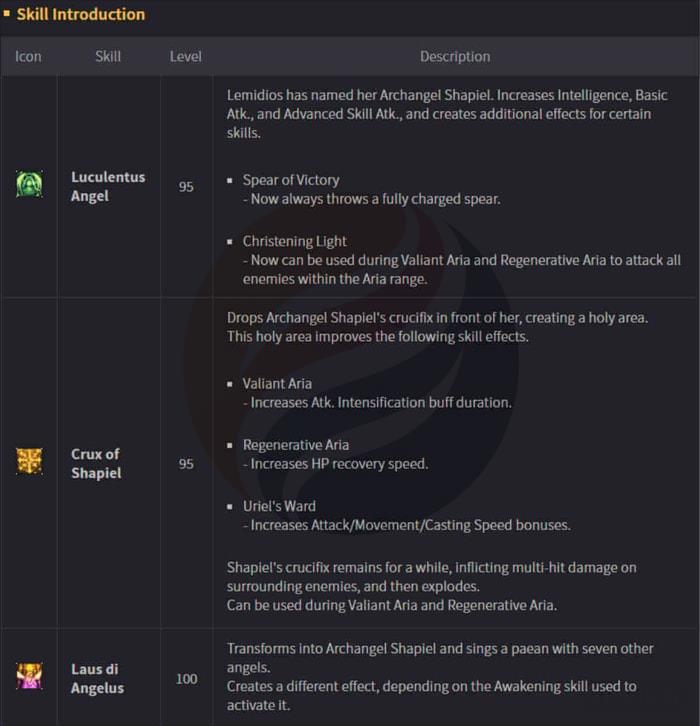
Task: Click the Luculentus Angel skill icon
Action: tap(29, 185)
